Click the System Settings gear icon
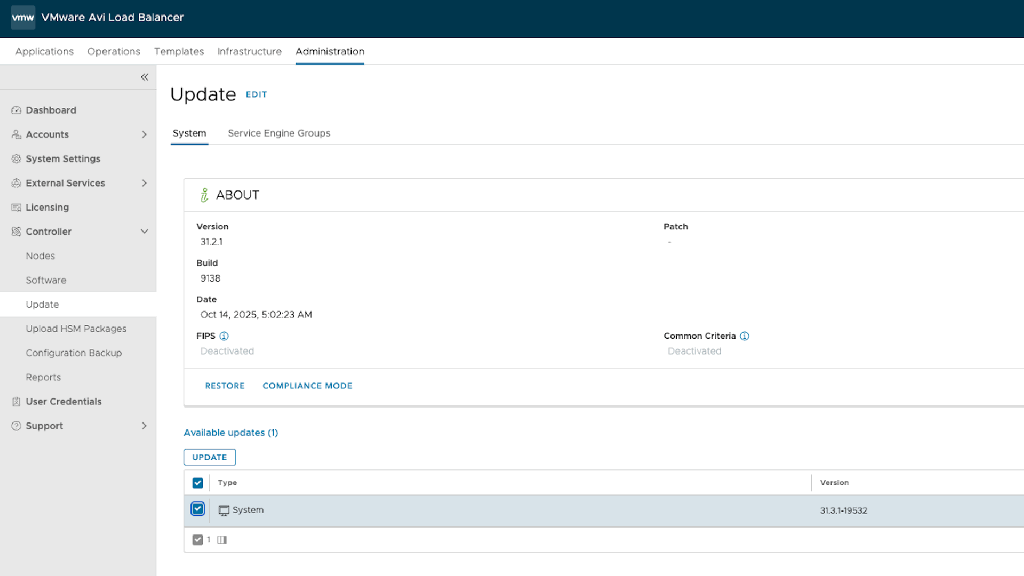This screenshot has width=1024, height=576. click(16, 159)
